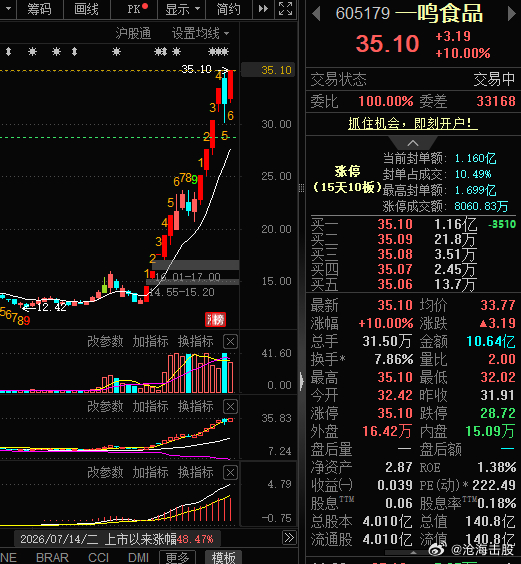
Task: Open the leftmost toolbar dropdown arrow
Action: tap(8, 8)
